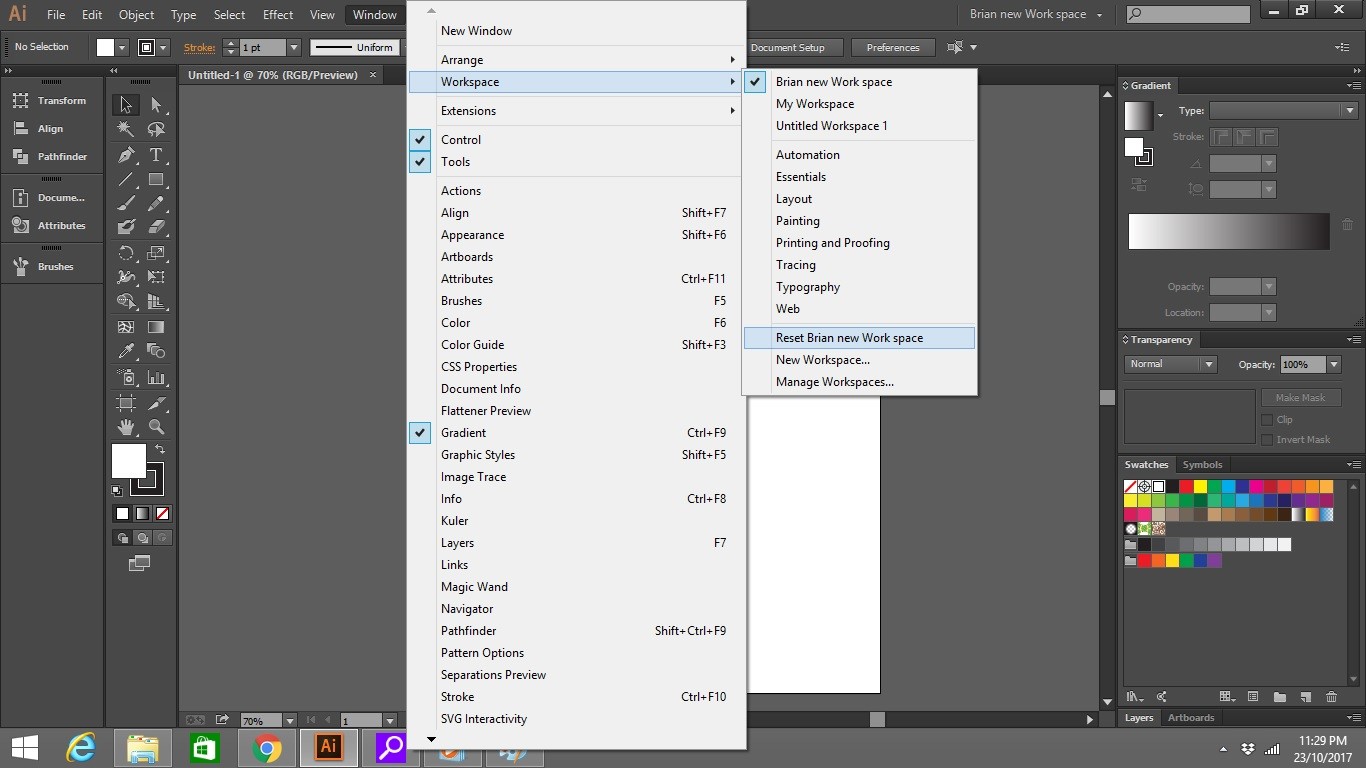Click Swap Fill and Stroke arrows

tap(160, 450)
